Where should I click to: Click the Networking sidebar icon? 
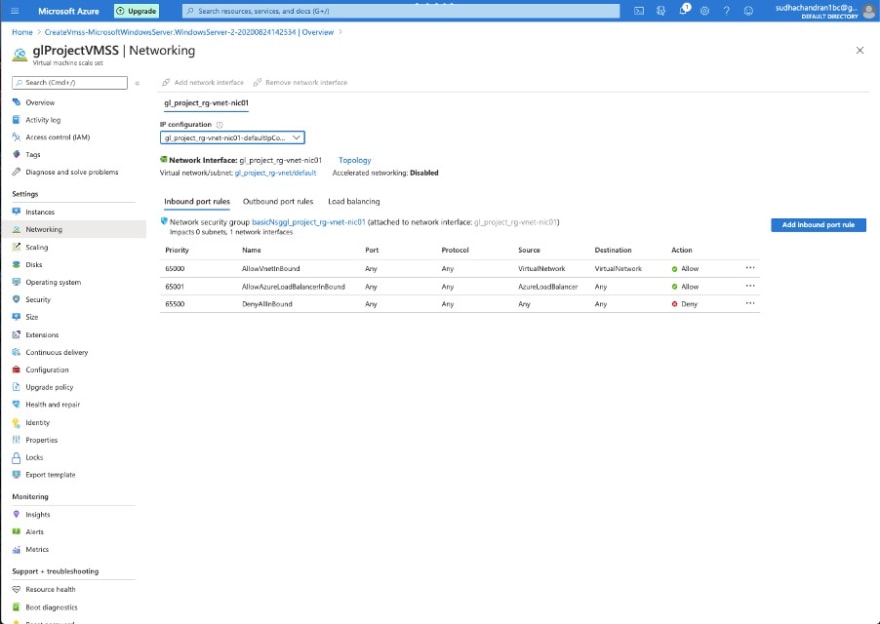(16, 230)
